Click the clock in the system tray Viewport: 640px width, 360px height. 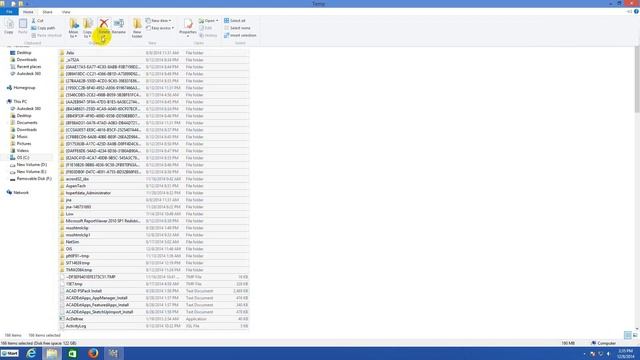coord(625,354)
